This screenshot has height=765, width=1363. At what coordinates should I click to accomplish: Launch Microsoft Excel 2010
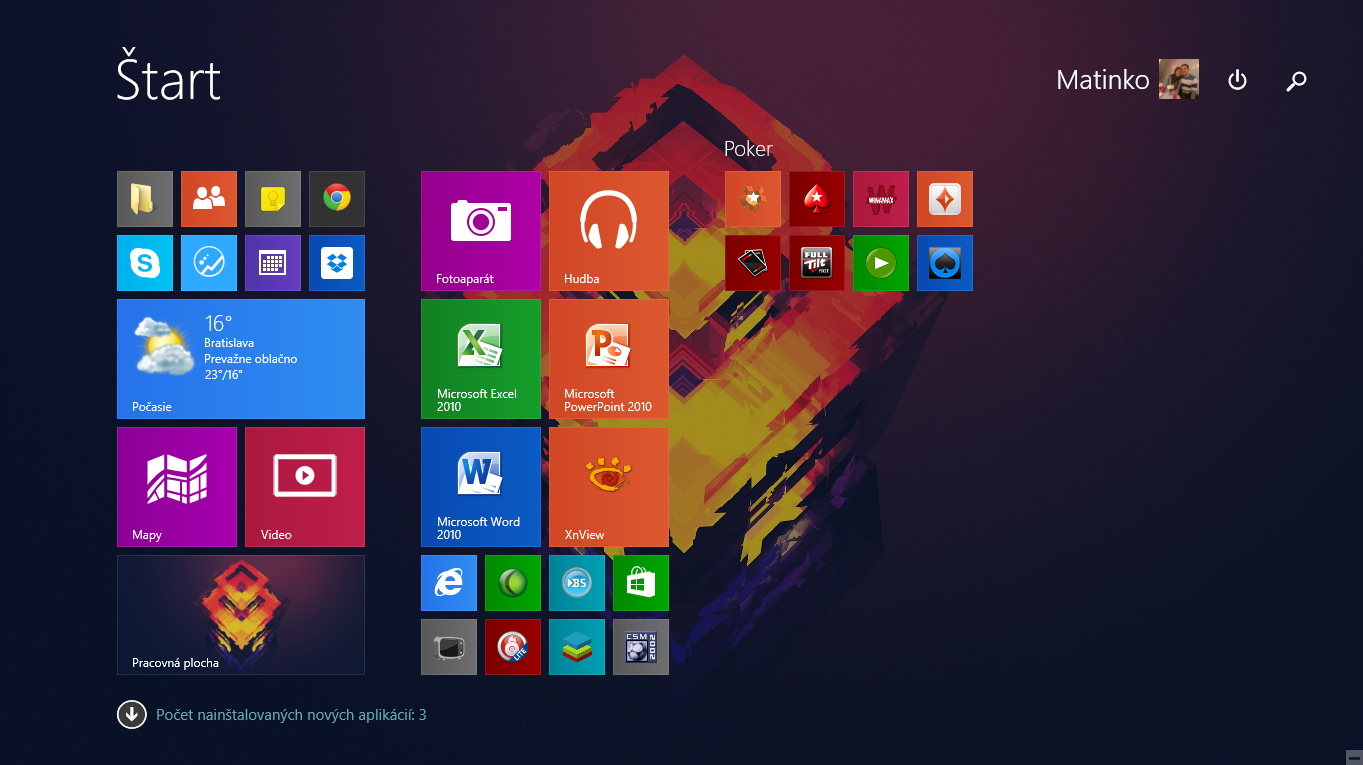coord(481,359)
